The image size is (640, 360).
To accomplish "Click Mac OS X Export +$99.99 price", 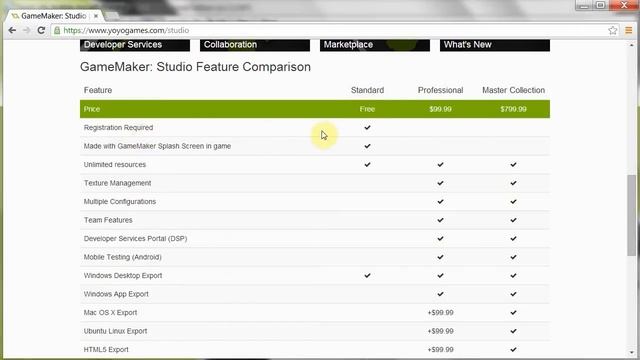I will tap(440, 313).
